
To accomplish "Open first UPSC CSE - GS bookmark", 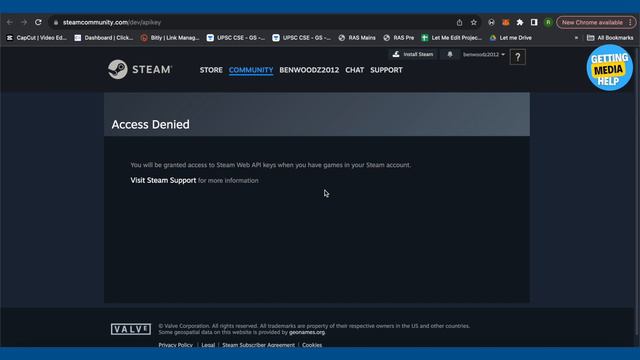I will [x=236, y=38].
